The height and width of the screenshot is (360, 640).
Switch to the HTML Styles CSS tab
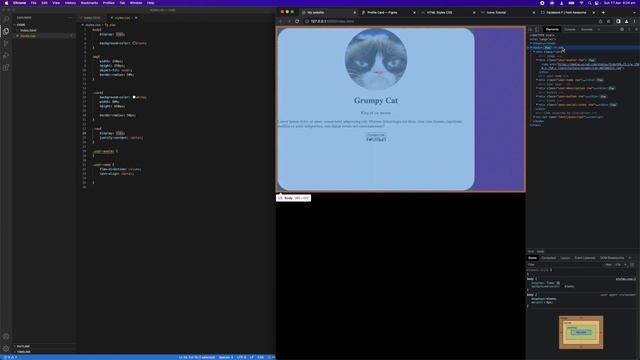click(x=448, y=13)
